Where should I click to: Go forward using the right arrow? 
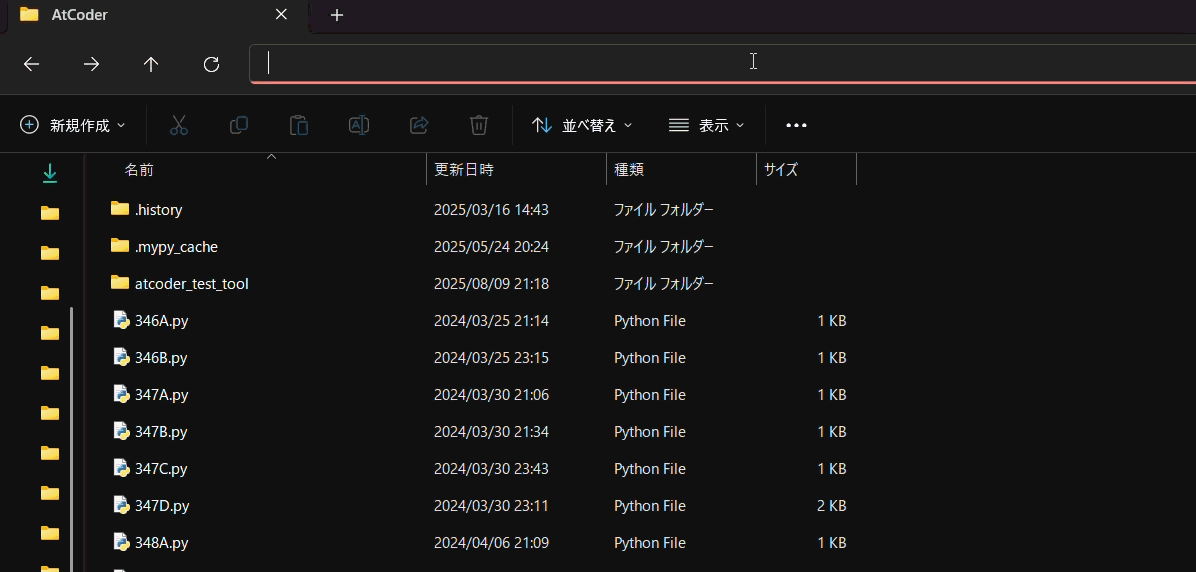click(x=92, y=65)
